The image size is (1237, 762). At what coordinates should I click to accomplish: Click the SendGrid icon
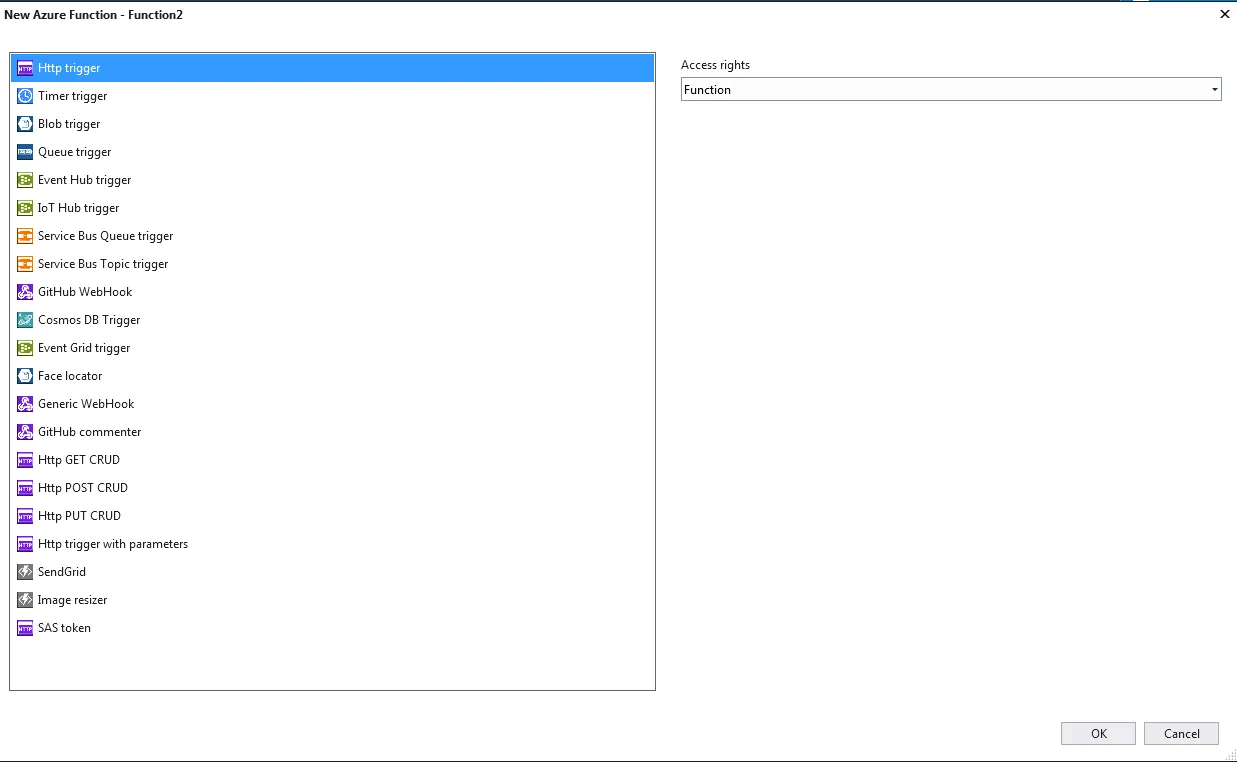point(25,572)
